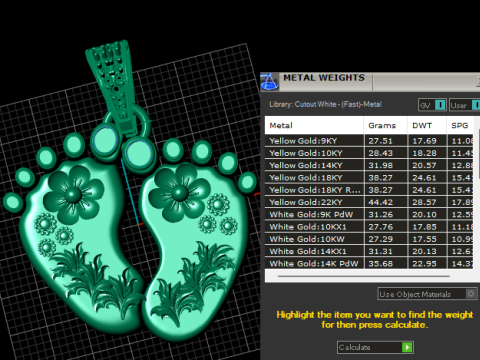The width and height of the screenshot is (480, 360).
Task: Toggle the GV library switch
Action: [432, 105]
